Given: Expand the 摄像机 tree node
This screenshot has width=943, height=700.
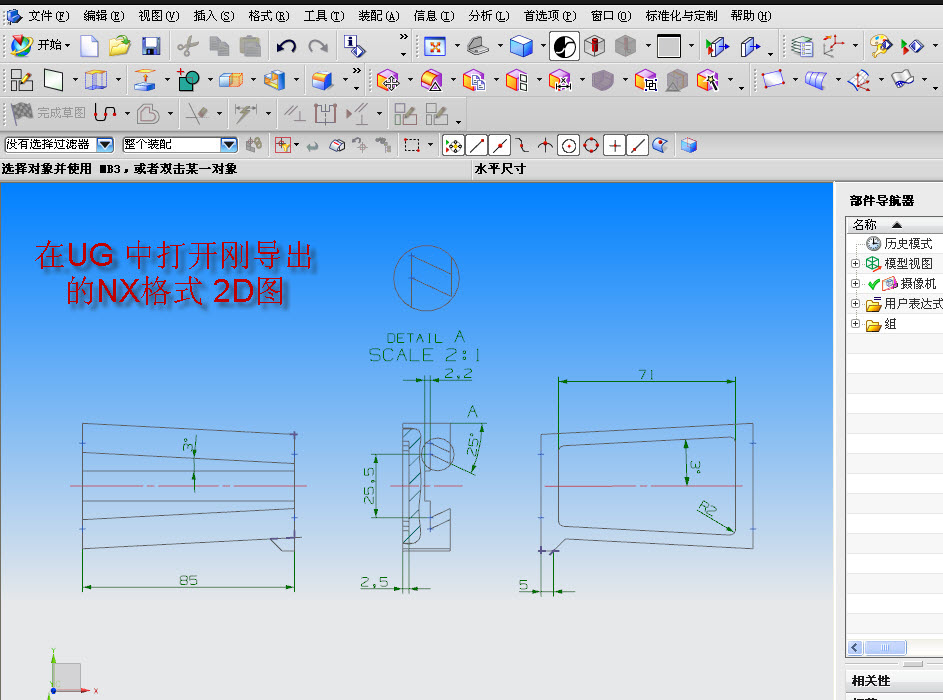Looking at the screenshot, I should click(x=855, y=283).
